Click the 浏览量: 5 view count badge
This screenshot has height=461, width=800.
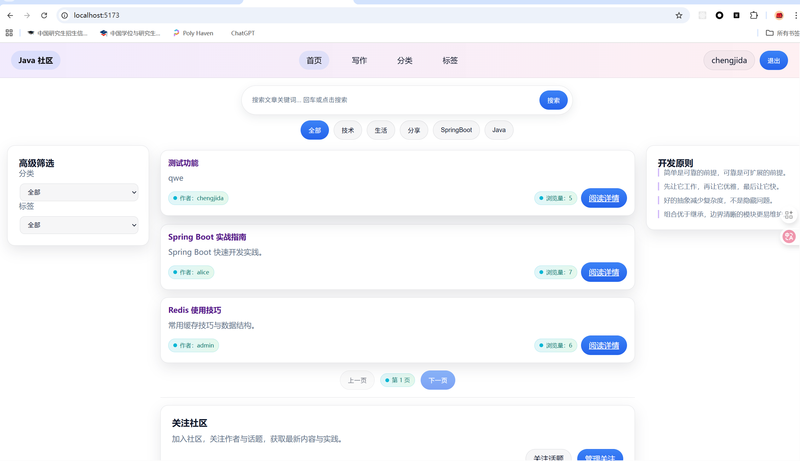tap(556, 198)
